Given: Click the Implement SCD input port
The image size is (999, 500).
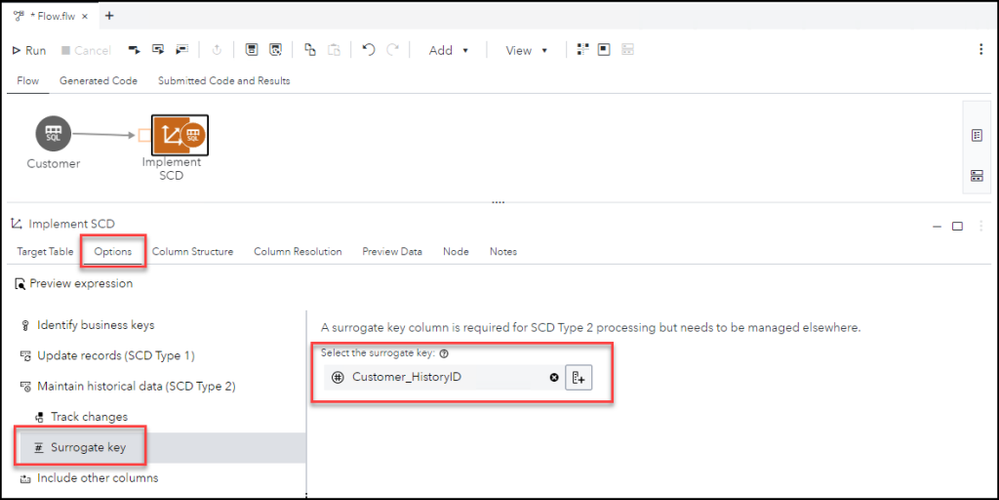Looking at the screenshot, I should tap(145, 135).
